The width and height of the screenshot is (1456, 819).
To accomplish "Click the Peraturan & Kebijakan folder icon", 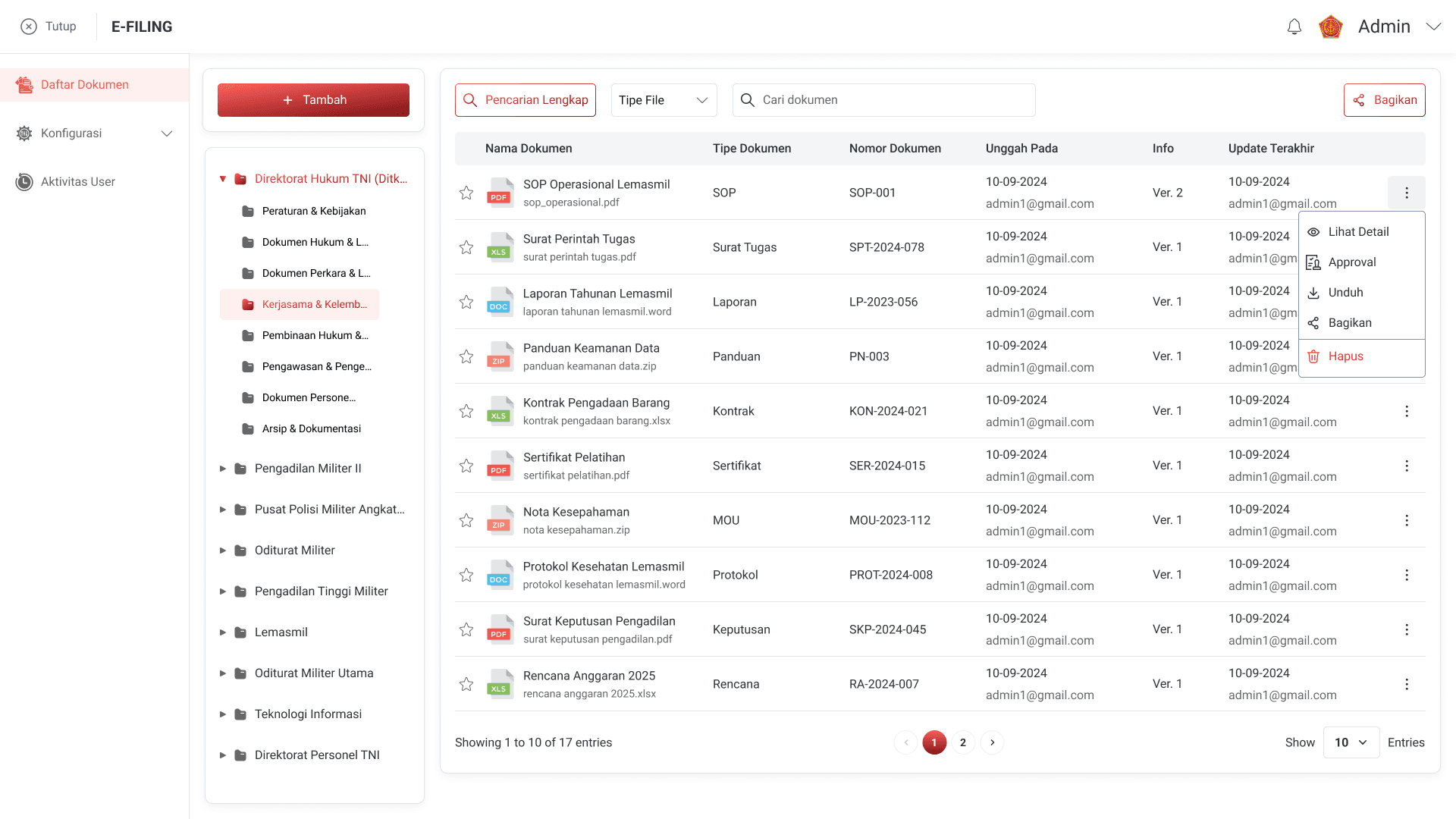I will point(248,212).
